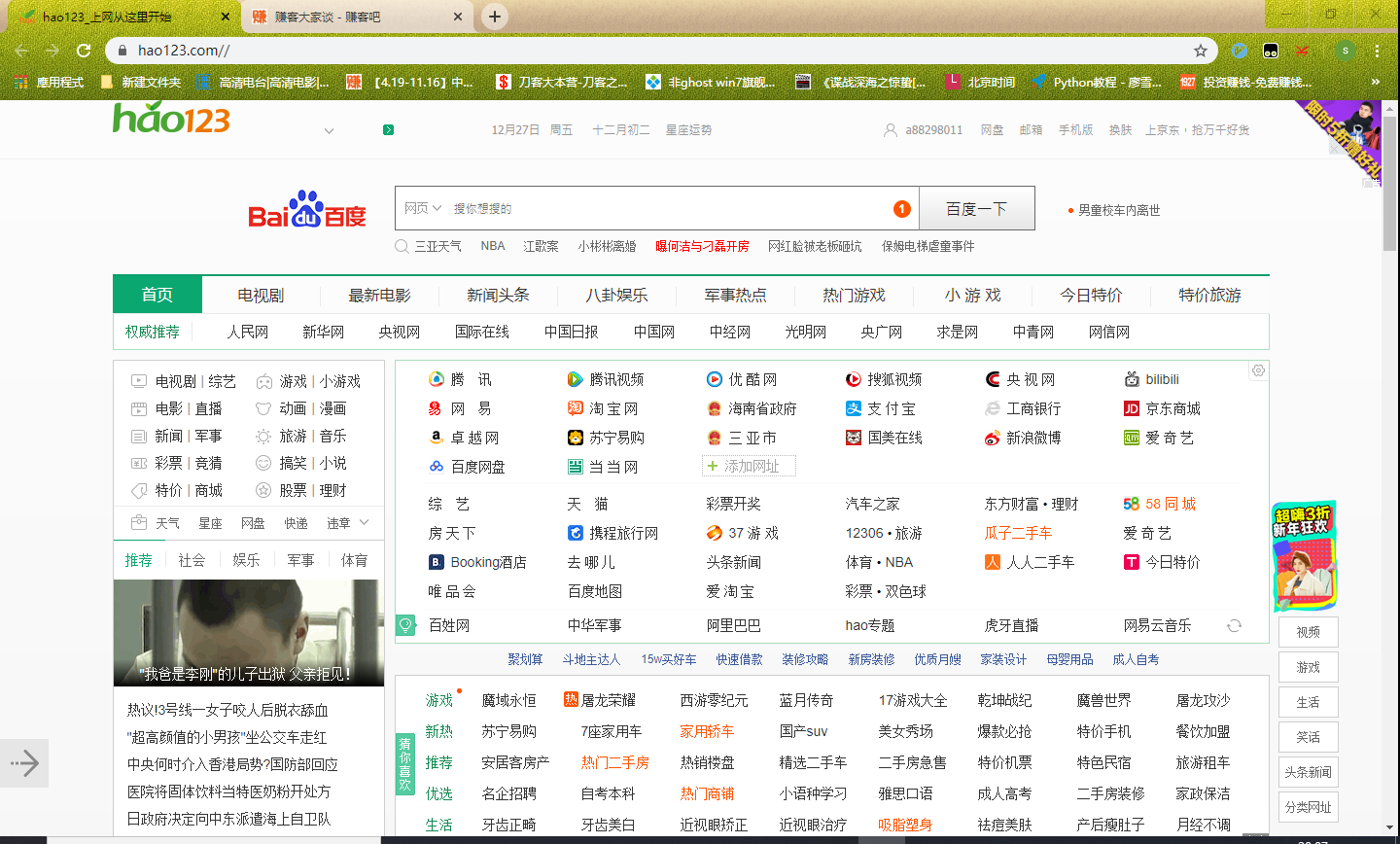Click the 换肤 skin link
This screenshot has width=1400, height=844.
click(x=1120, y=129)
